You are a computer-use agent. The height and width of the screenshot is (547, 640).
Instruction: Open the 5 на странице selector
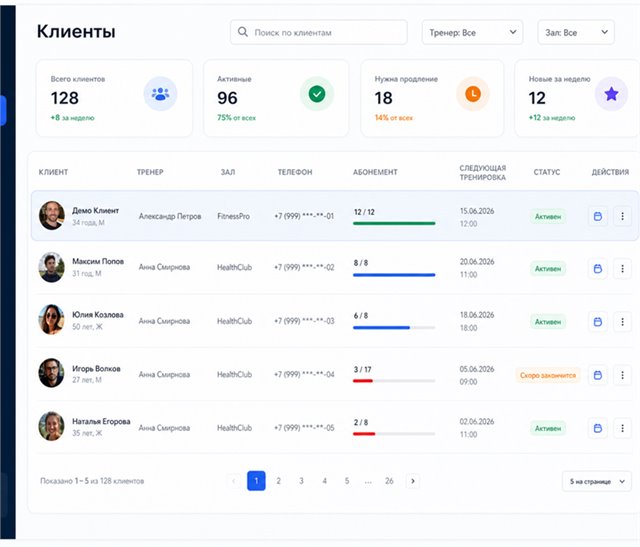coord(597,481)
